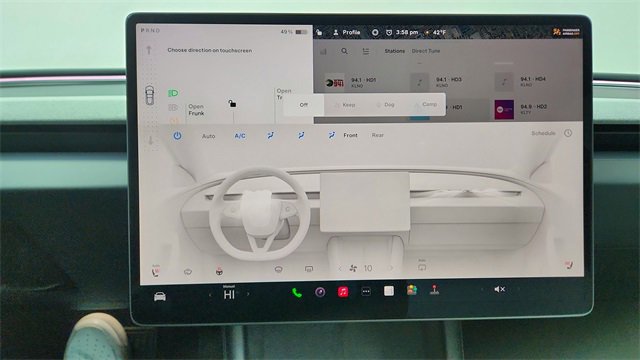Image resolution: width=640 pixels, height=360 pixels.
Task: Decrease fan speed with left arrow
Action: coord(340,268)
